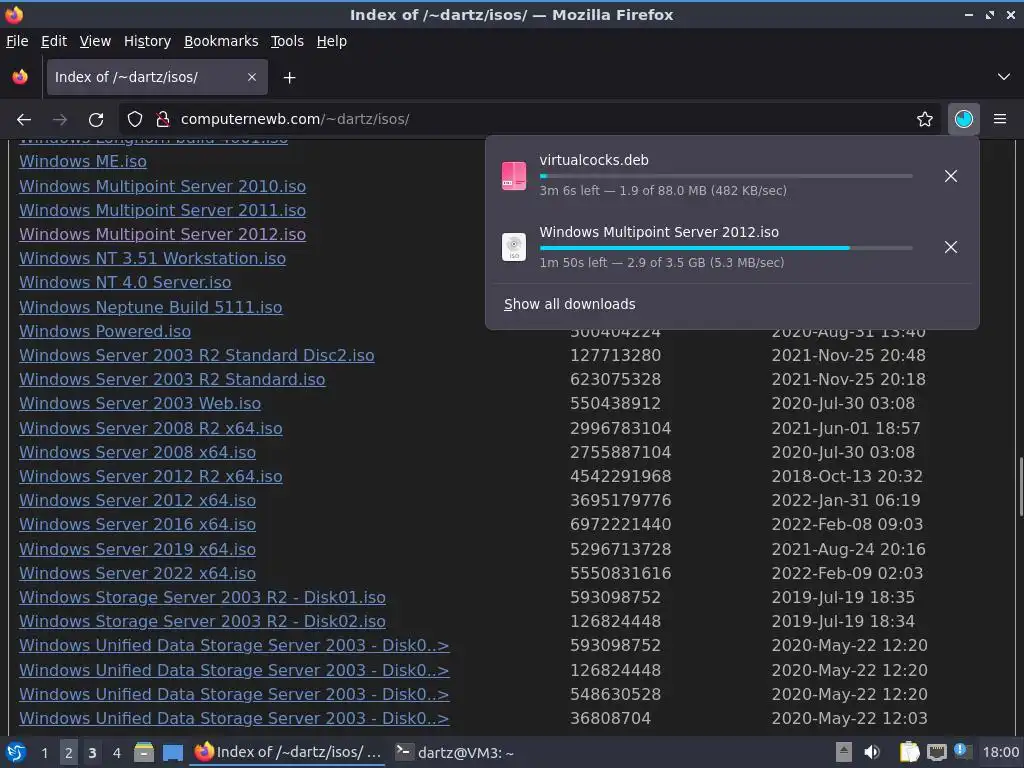Click Show all downloads
This screenshot has width=1024, height=768.
point(569,304)
